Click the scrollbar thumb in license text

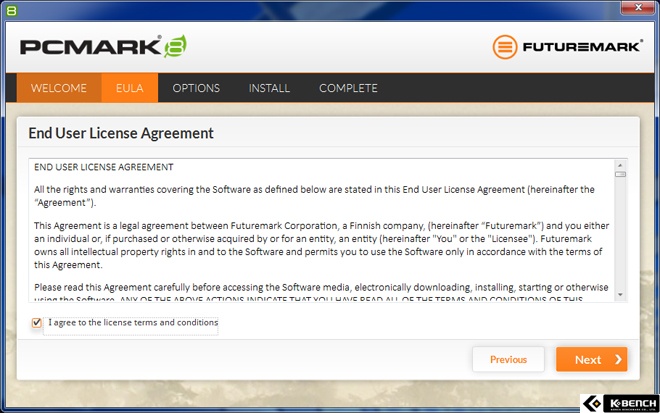[x=620, y=174]
